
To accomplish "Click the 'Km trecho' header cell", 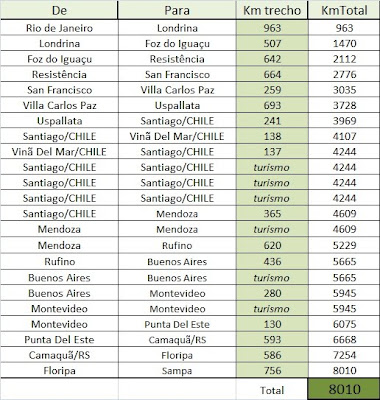I will (272, 10).
